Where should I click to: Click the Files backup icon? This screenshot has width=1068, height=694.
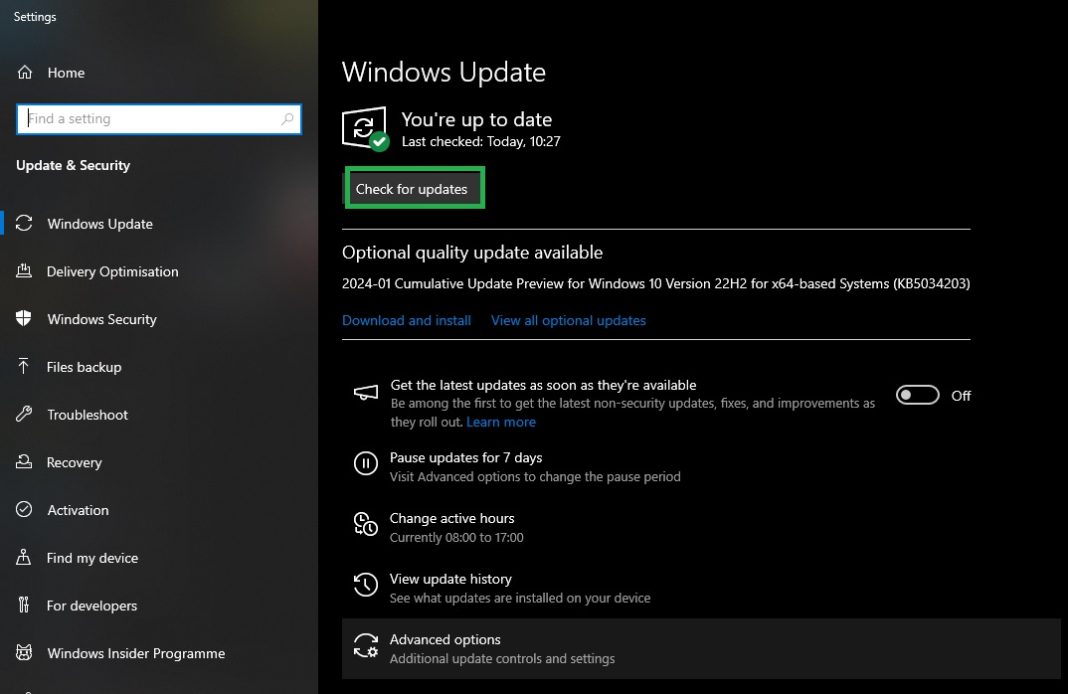(25, 367)
